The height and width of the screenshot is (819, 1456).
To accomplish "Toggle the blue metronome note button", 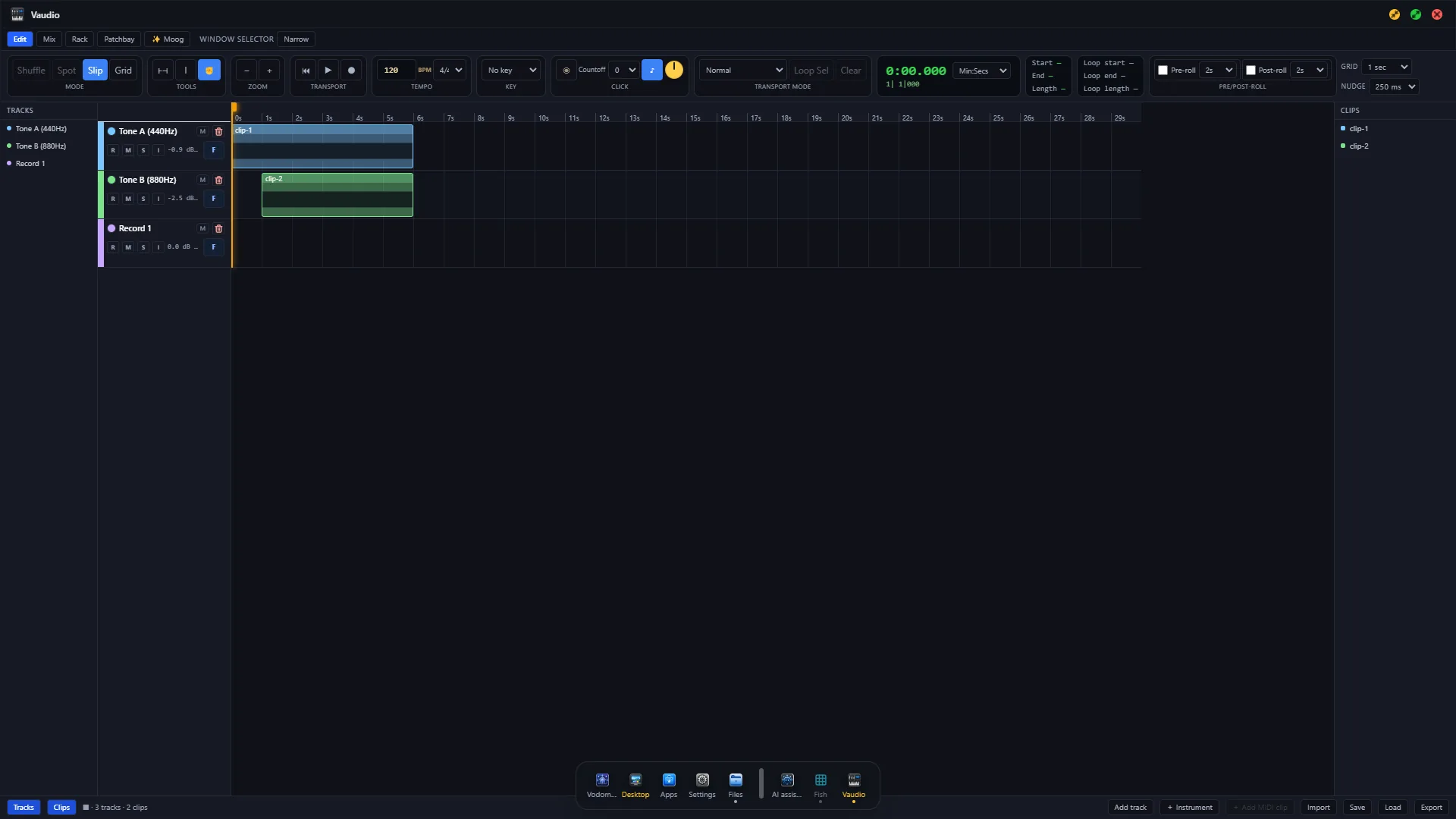I will 652,71.
